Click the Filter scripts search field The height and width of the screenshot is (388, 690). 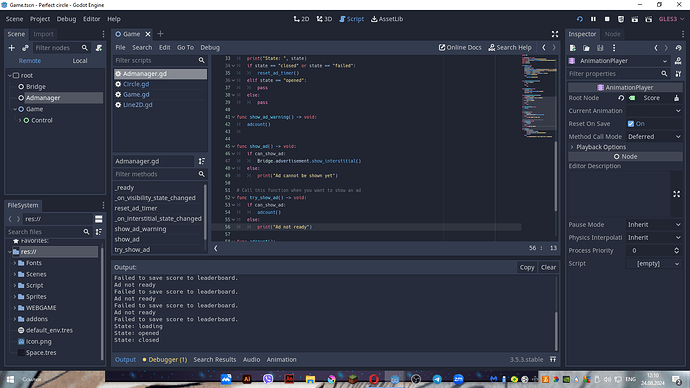160,60
